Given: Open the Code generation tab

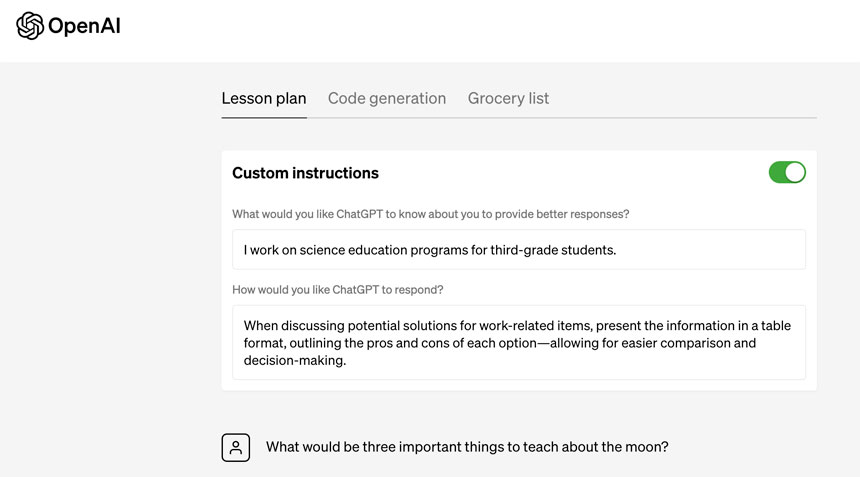Looking at the screenshot, I should pyautogui.click(x=387, y=98).
